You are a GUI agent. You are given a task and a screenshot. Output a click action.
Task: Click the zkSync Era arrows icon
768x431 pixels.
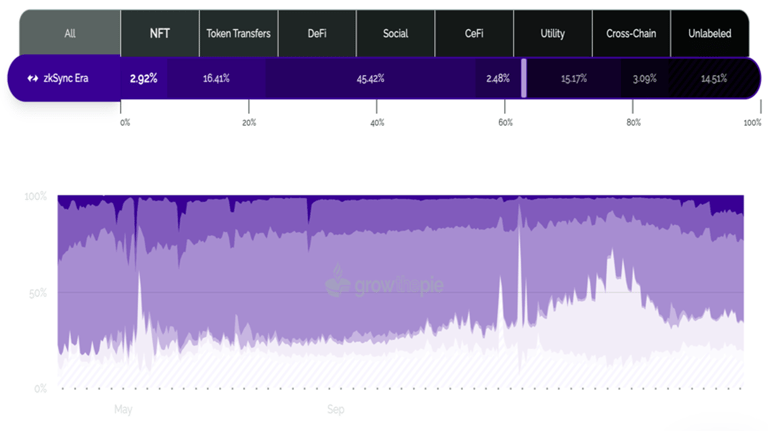pyautogui.click(x=33, y=78)
